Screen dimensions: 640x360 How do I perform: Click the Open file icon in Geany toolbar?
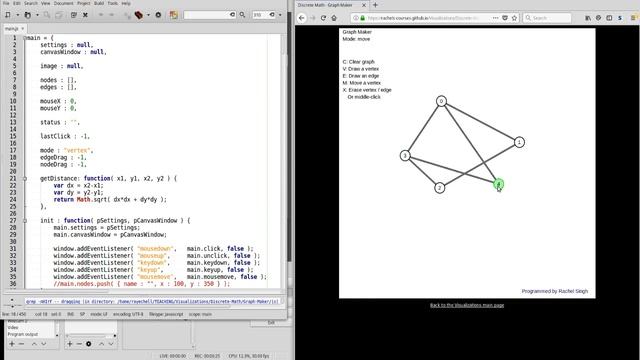[27, 15]
